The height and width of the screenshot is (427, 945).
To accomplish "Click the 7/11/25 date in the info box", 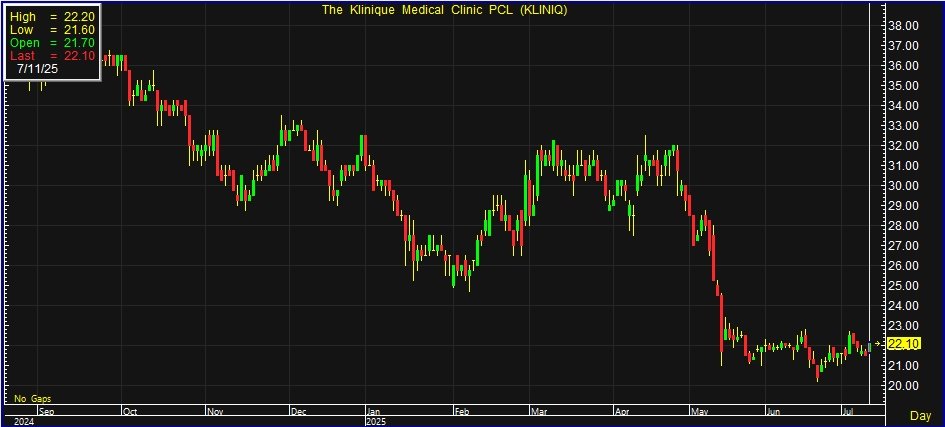I will coord(37,70).
